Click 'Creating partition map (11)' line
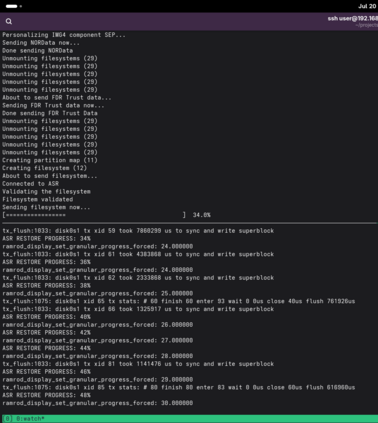 (x=50, y=160)
